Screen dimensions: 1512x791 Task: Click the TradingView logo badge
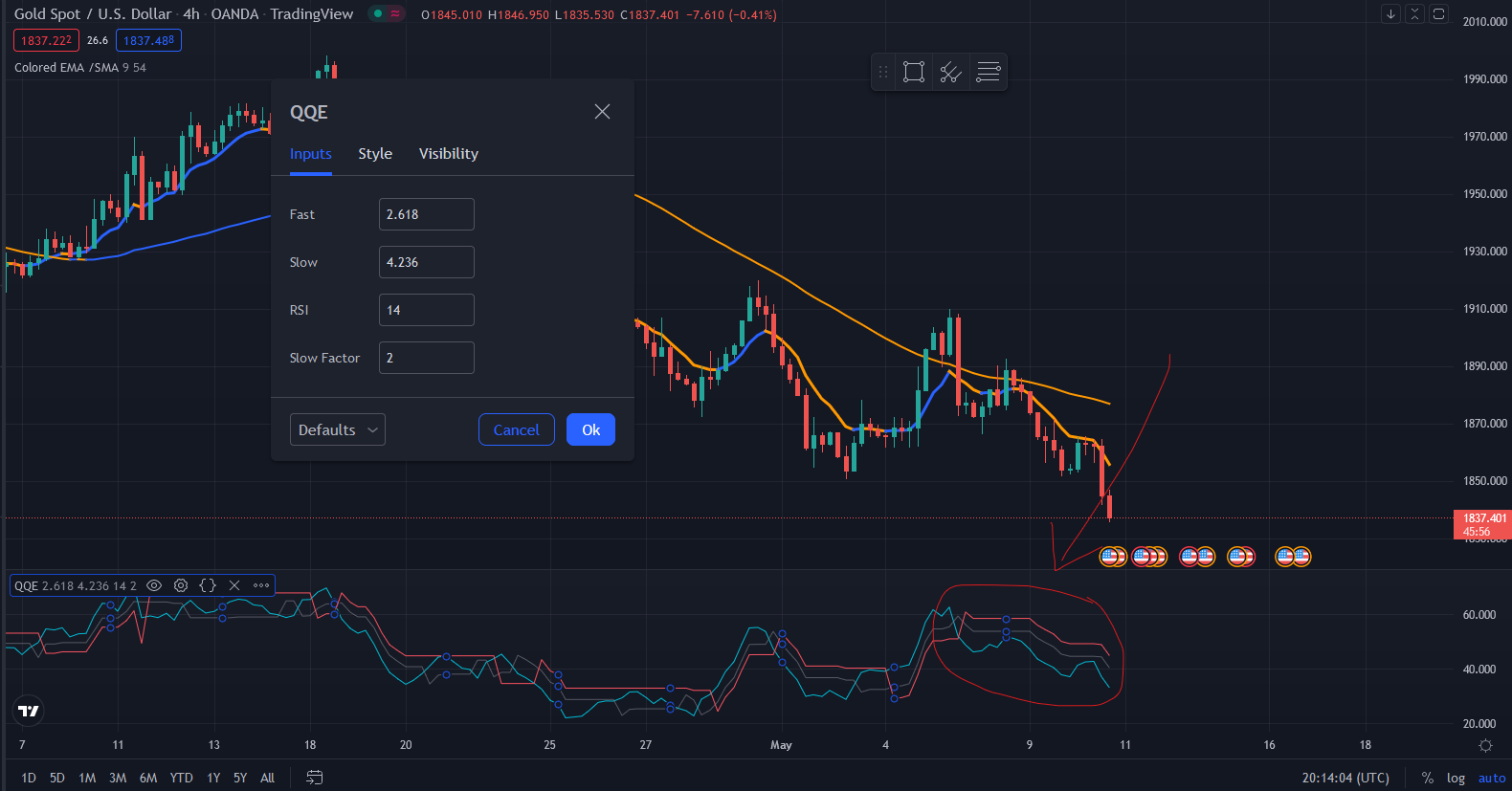pos(29,711)
